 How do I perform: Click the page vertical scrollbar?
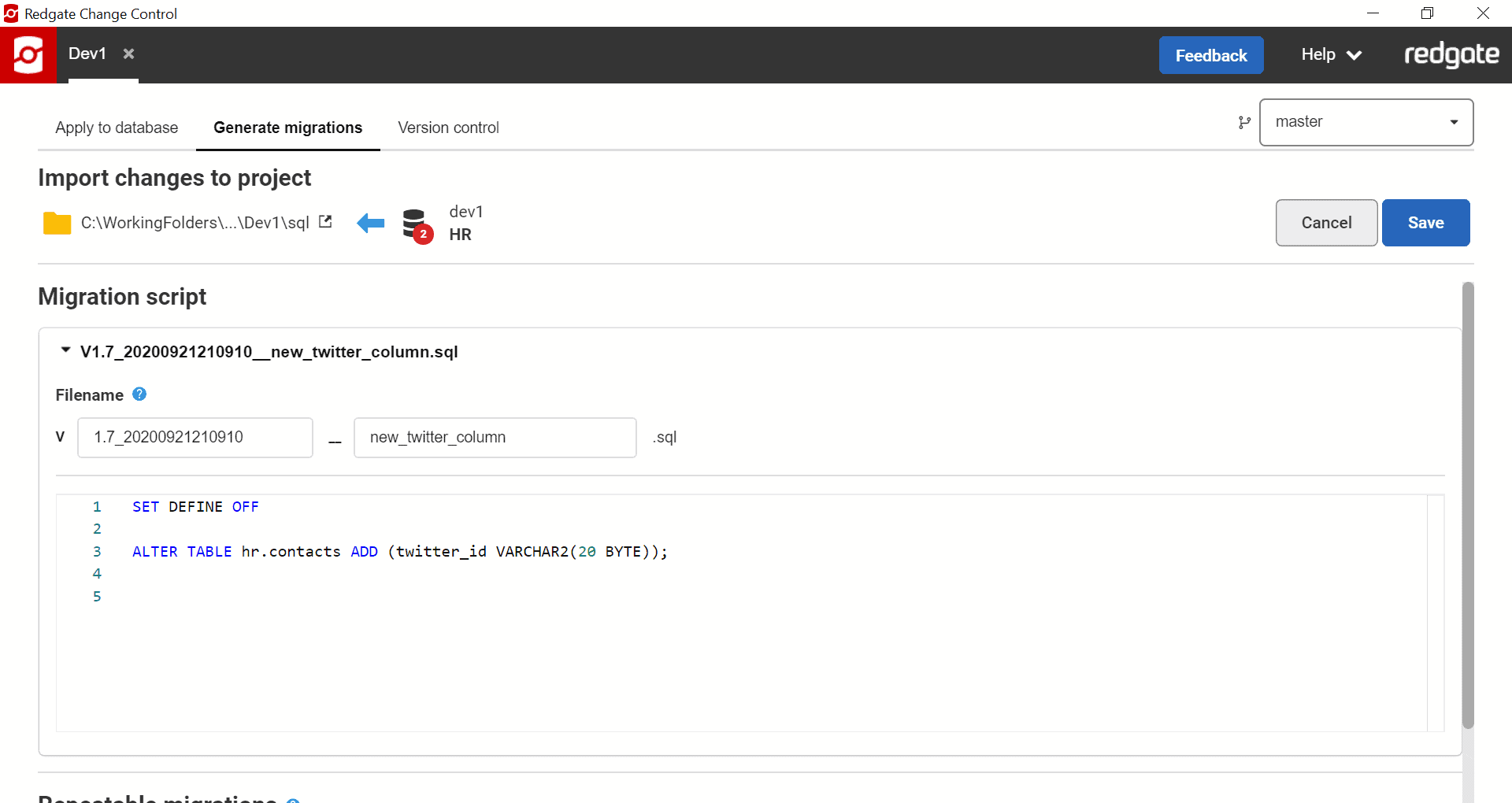(x=1468, y=504)
